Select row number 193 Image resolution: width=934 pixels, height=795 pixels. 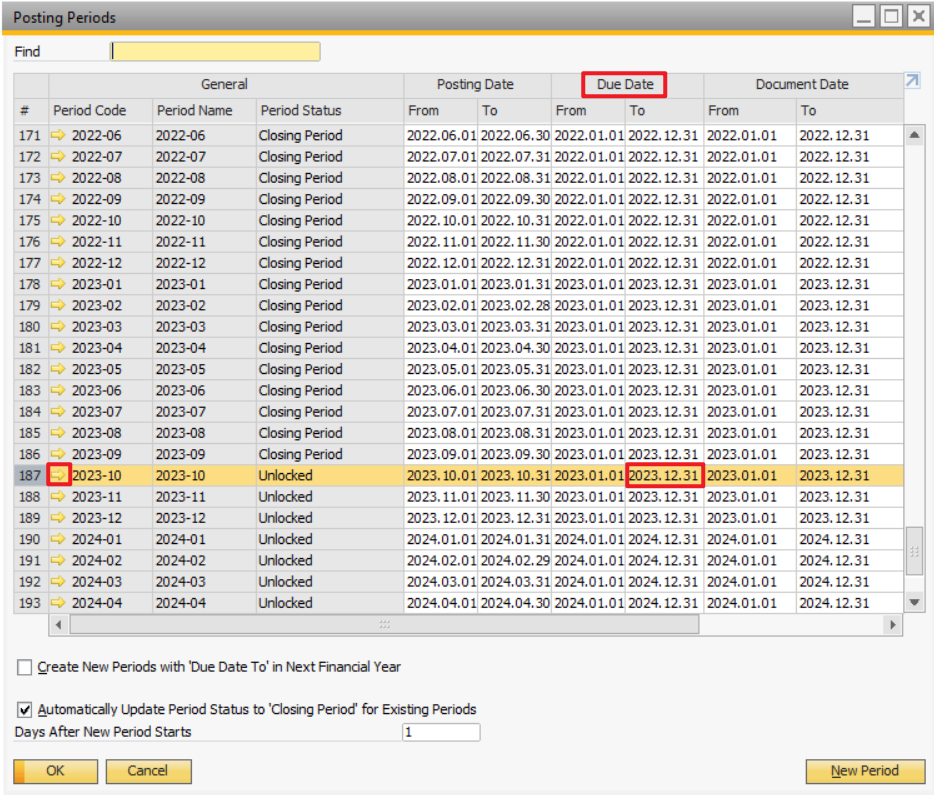pos(30,603)
